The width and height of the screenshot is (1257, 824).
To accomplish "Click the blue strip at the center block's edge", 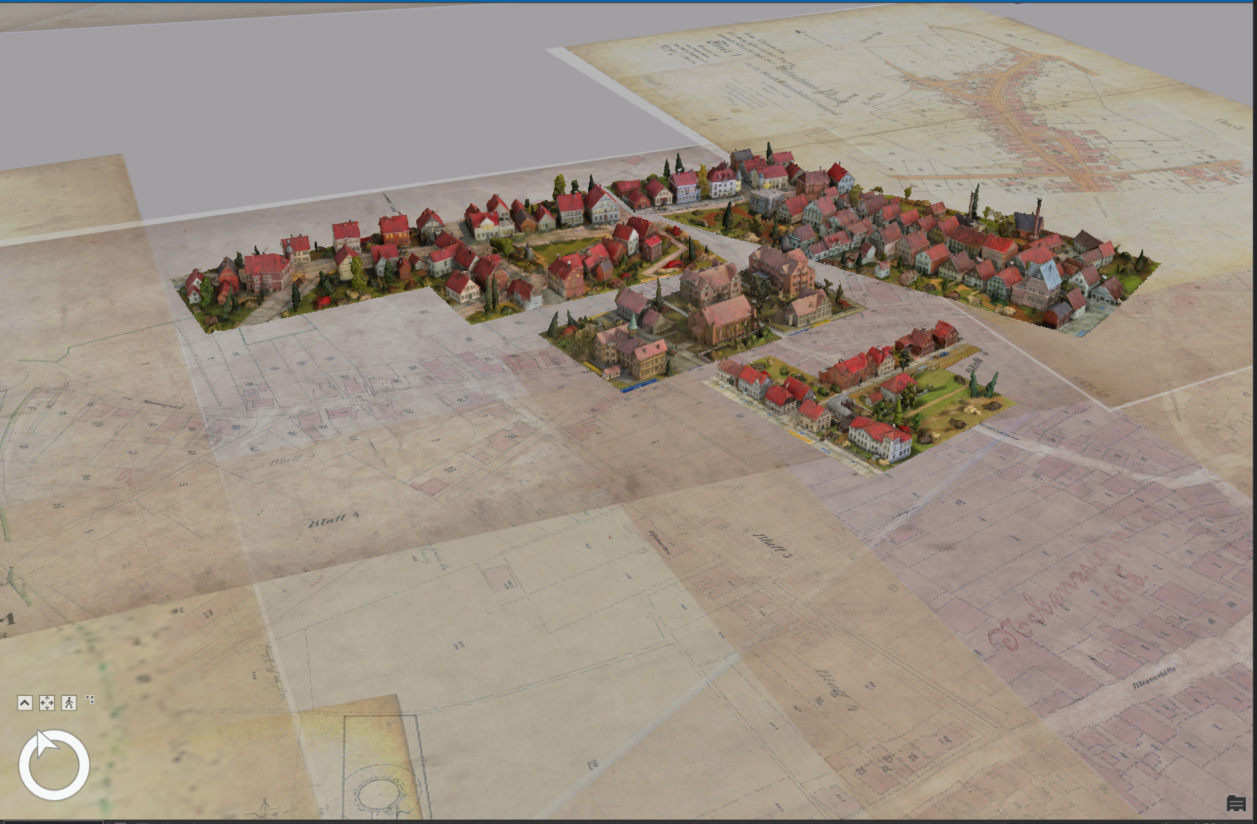I will [x=639, y=387].
